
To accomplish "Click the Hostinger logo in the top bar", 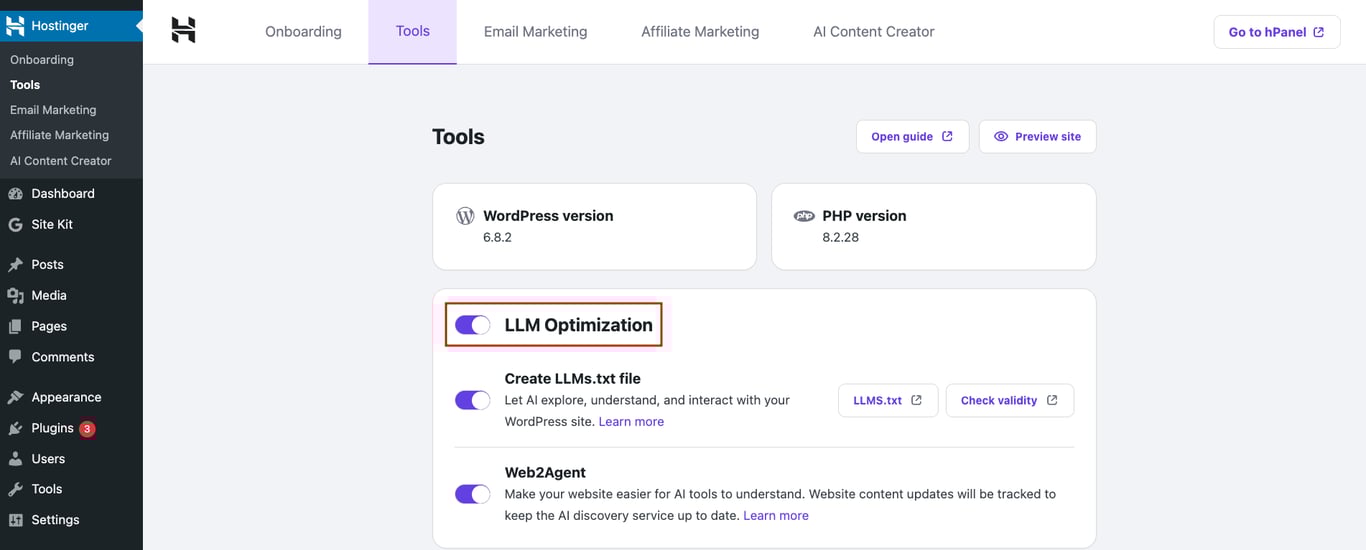I will 183,31.
